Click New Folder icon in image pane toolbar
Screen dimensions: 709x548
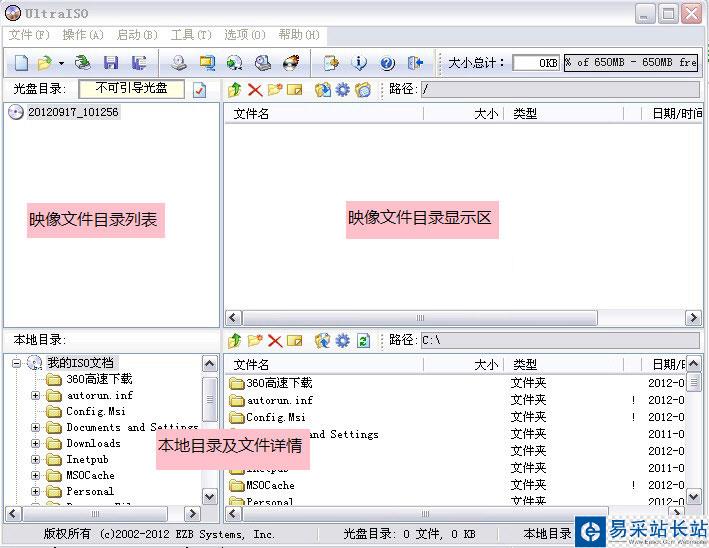pyautogui.click(x=275, y=90)
